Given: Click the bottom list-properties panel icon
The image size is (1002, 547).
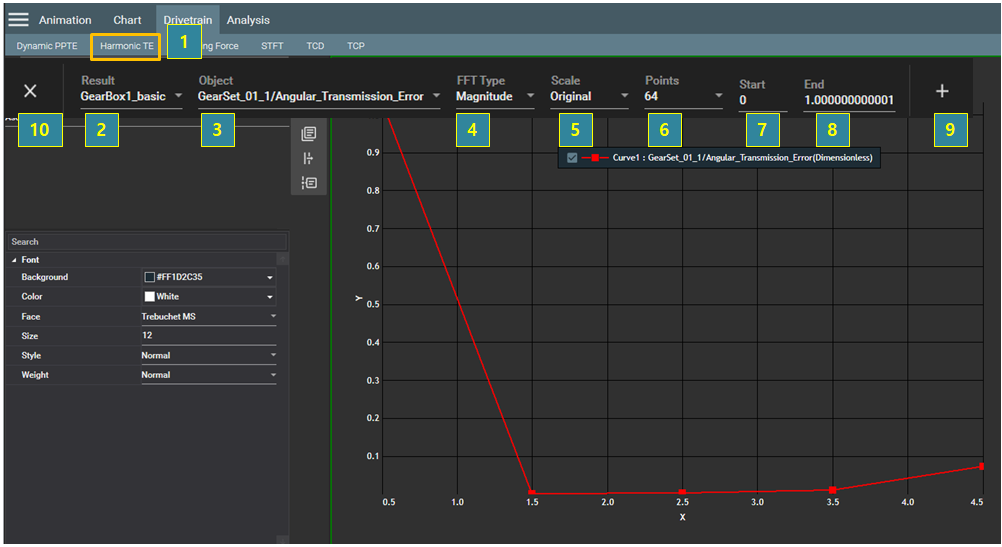Looking at the screenshot, I should click(308, 182).
